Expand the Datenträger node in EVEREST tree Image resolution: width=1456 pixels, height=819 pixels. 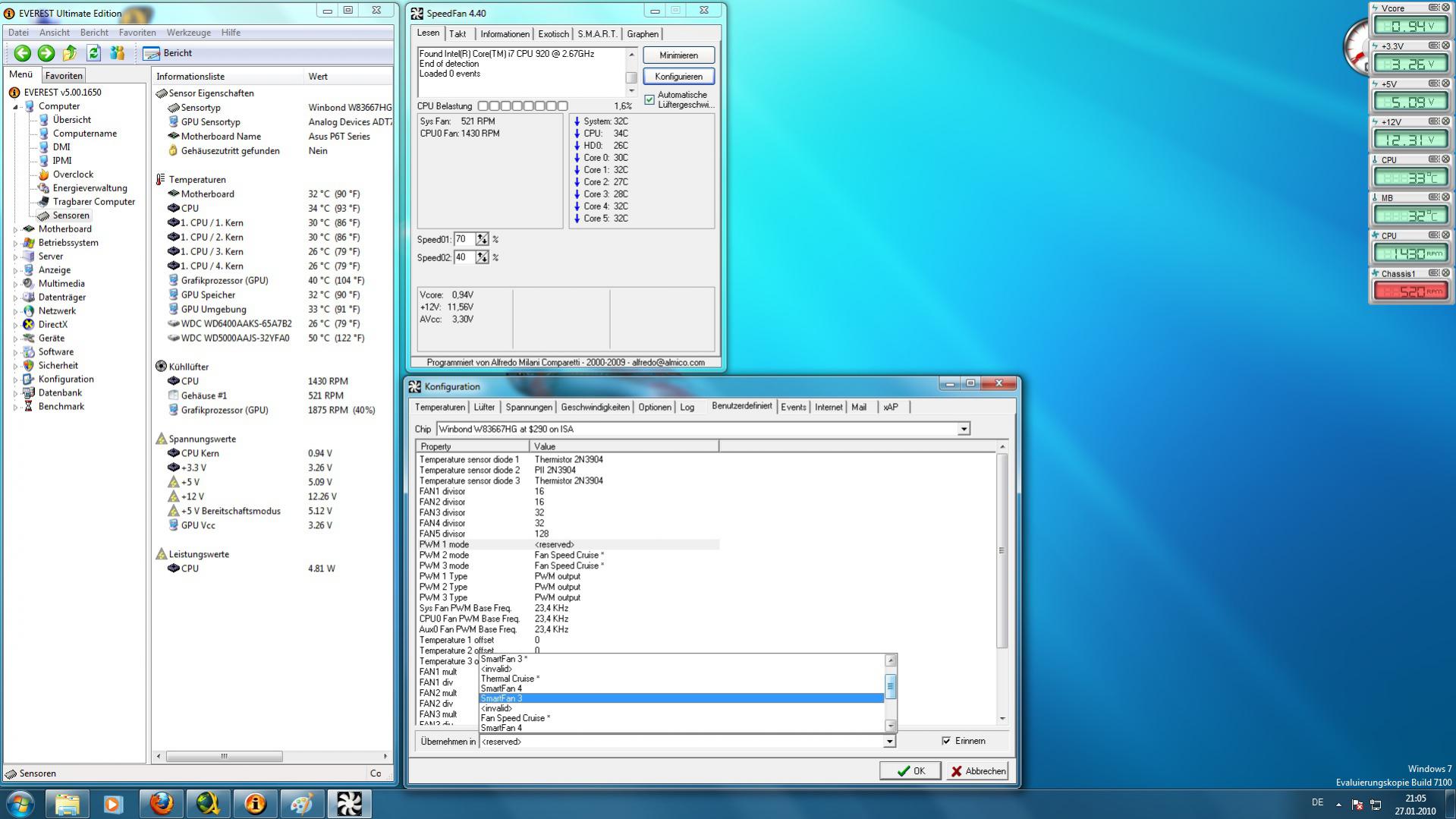click(15, 298)
